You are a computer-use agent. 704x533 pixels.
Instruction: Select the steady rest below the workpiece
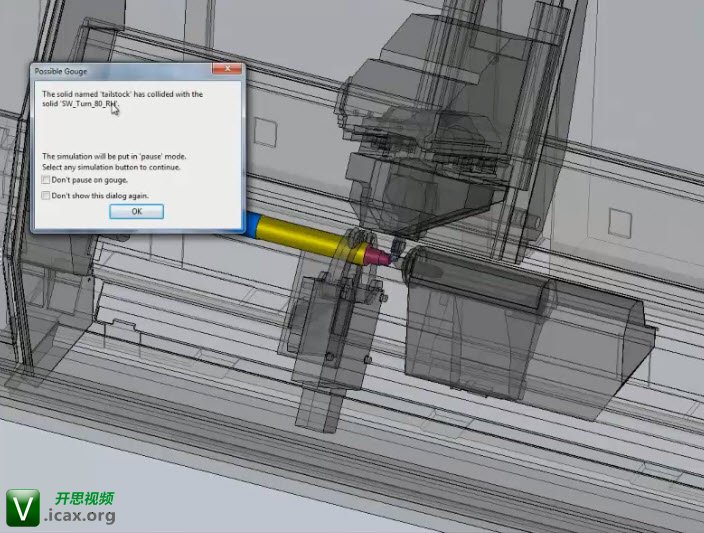[x=334, y=332]
